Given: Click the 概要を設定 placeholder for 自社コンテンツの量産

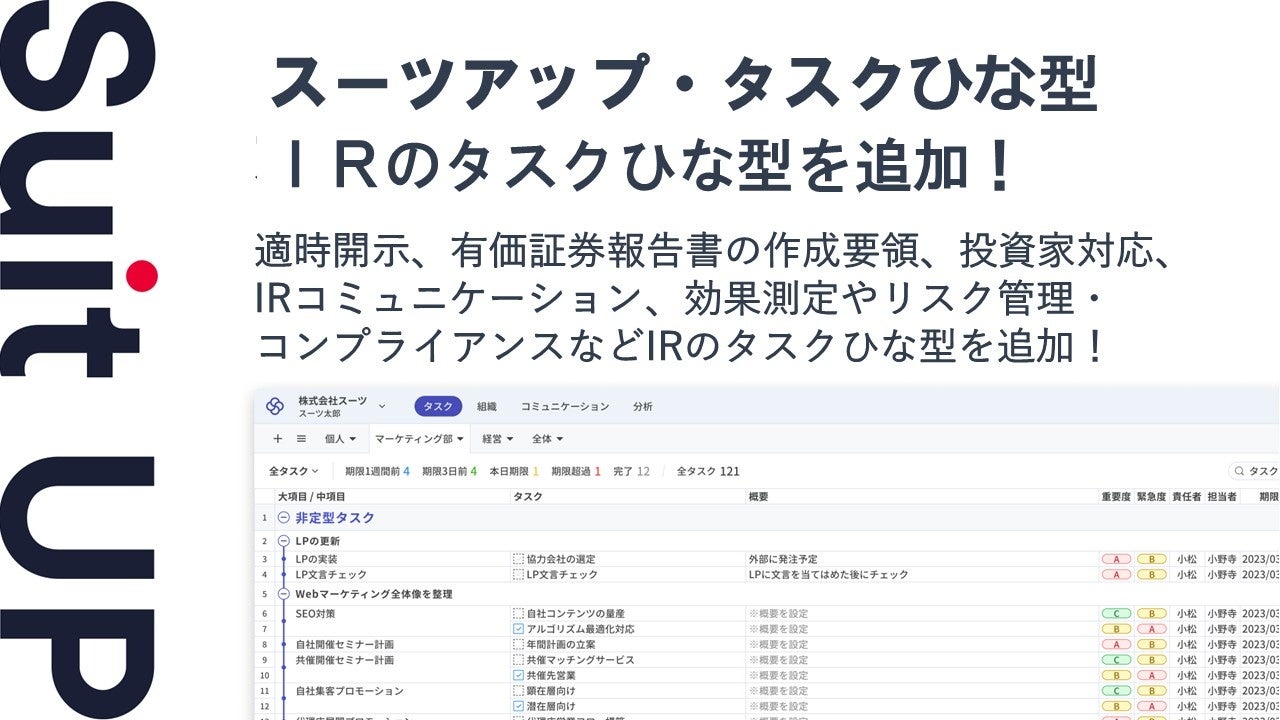Looking at the screenshot, I should (x=778, y=613).
